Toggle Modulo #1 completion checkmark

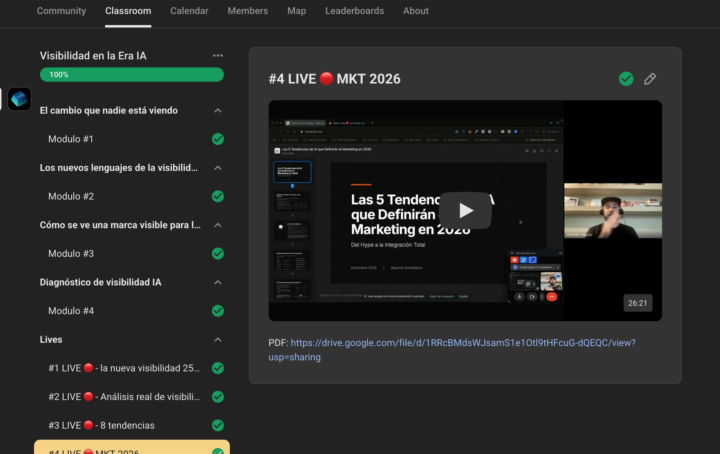click(218, 139)
